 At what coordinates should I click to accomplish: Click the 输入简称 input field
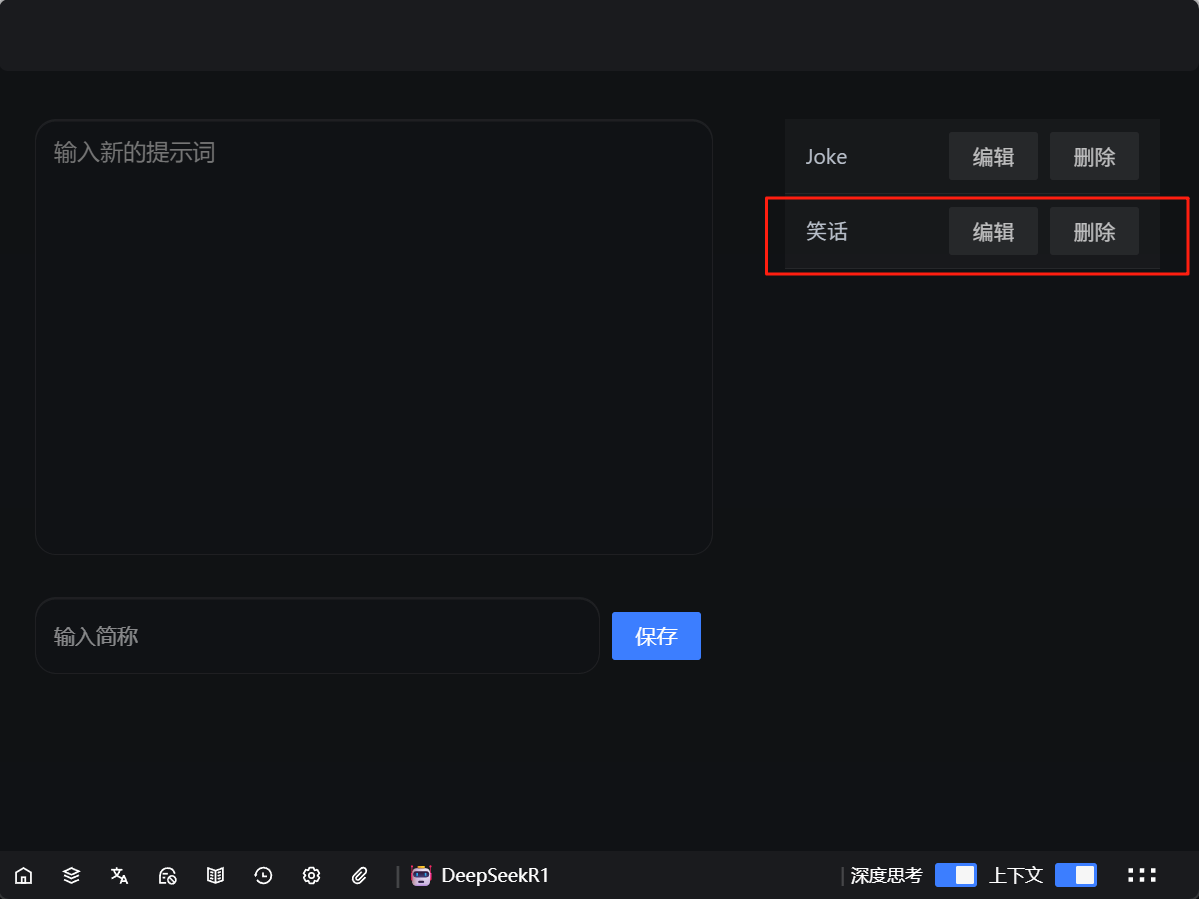pos(317,636)
